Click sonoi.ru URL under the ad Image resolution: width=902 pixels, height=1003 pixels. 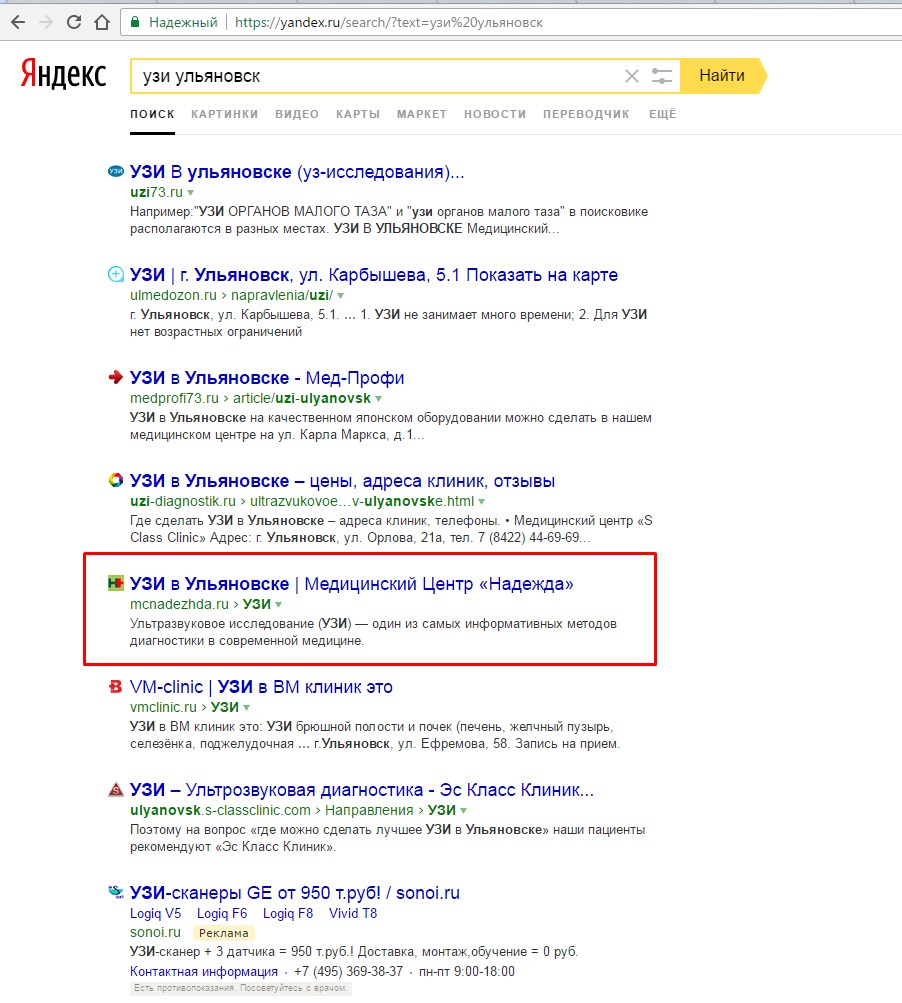pos(155,933)
